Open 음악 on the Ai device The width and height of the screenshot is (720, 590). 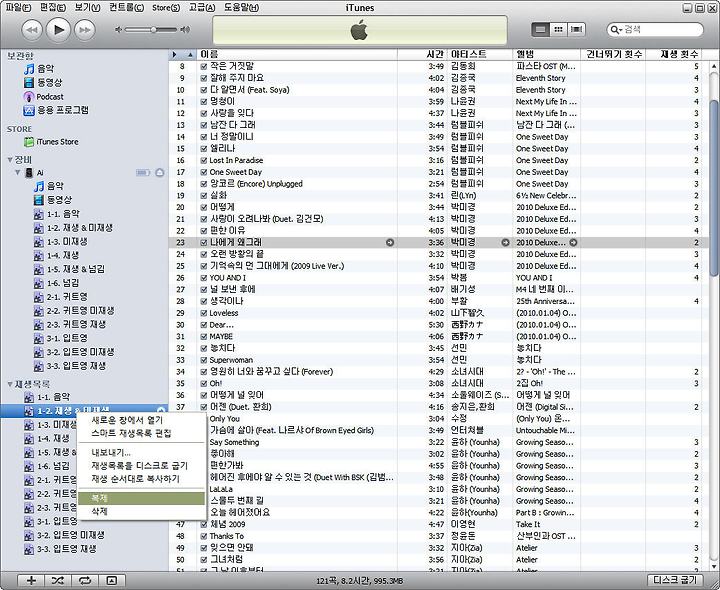[49, 186]
